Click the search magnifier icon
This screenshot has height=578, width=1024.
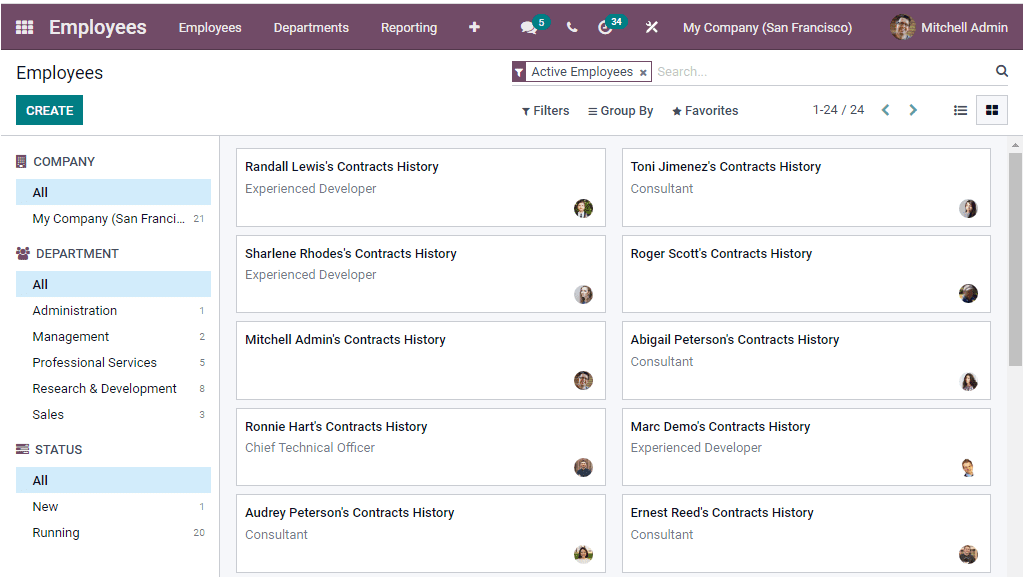tap(1001, 71)
